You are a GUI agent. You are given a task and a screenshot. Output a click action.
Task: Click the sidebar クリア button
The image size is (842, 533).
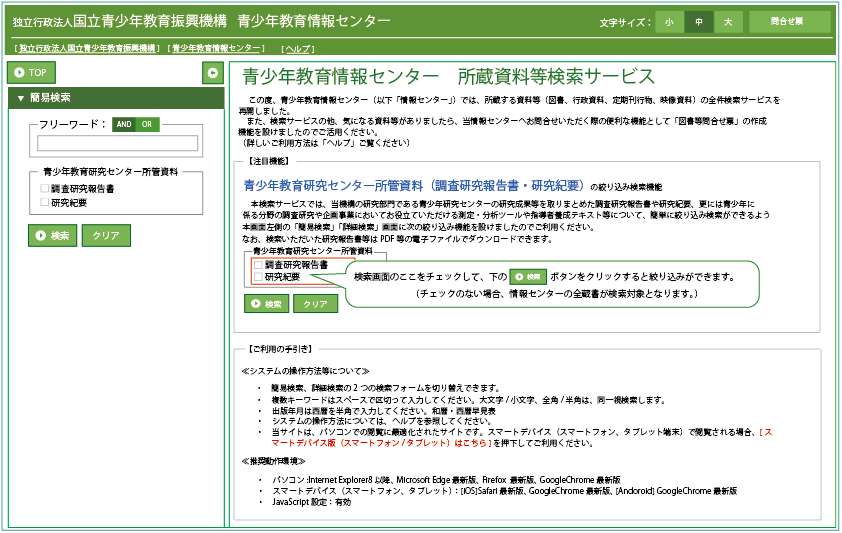point(106,236)
